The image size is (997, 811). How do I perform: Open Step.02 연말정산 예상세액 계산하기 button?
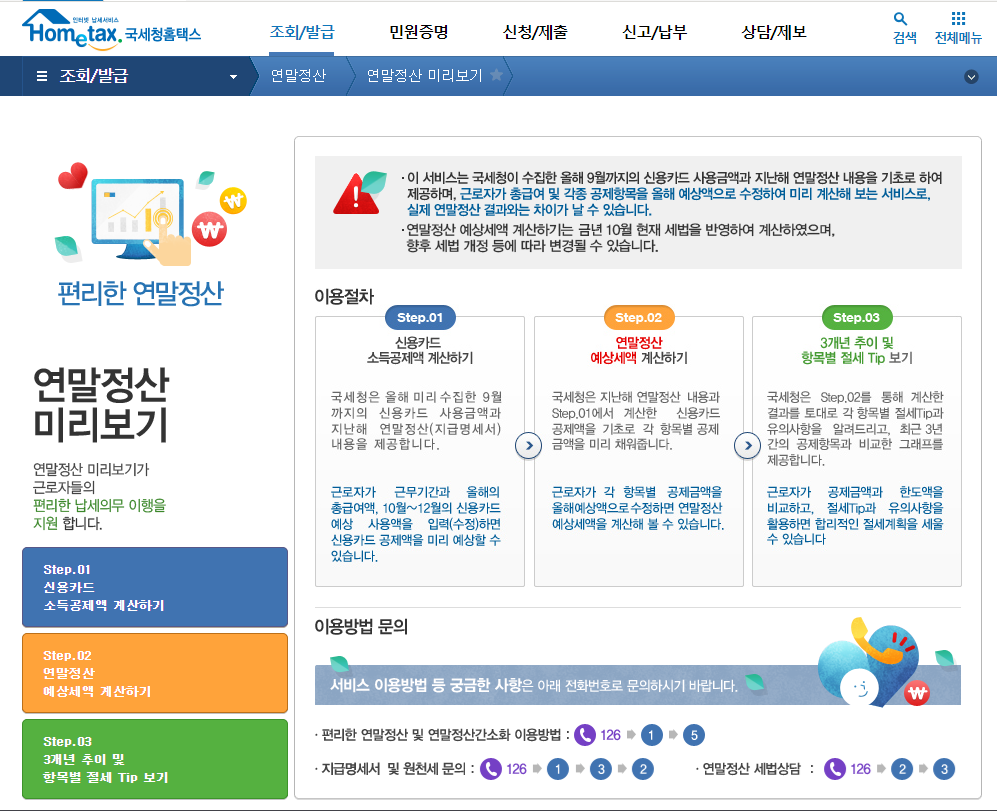[155, 673]
